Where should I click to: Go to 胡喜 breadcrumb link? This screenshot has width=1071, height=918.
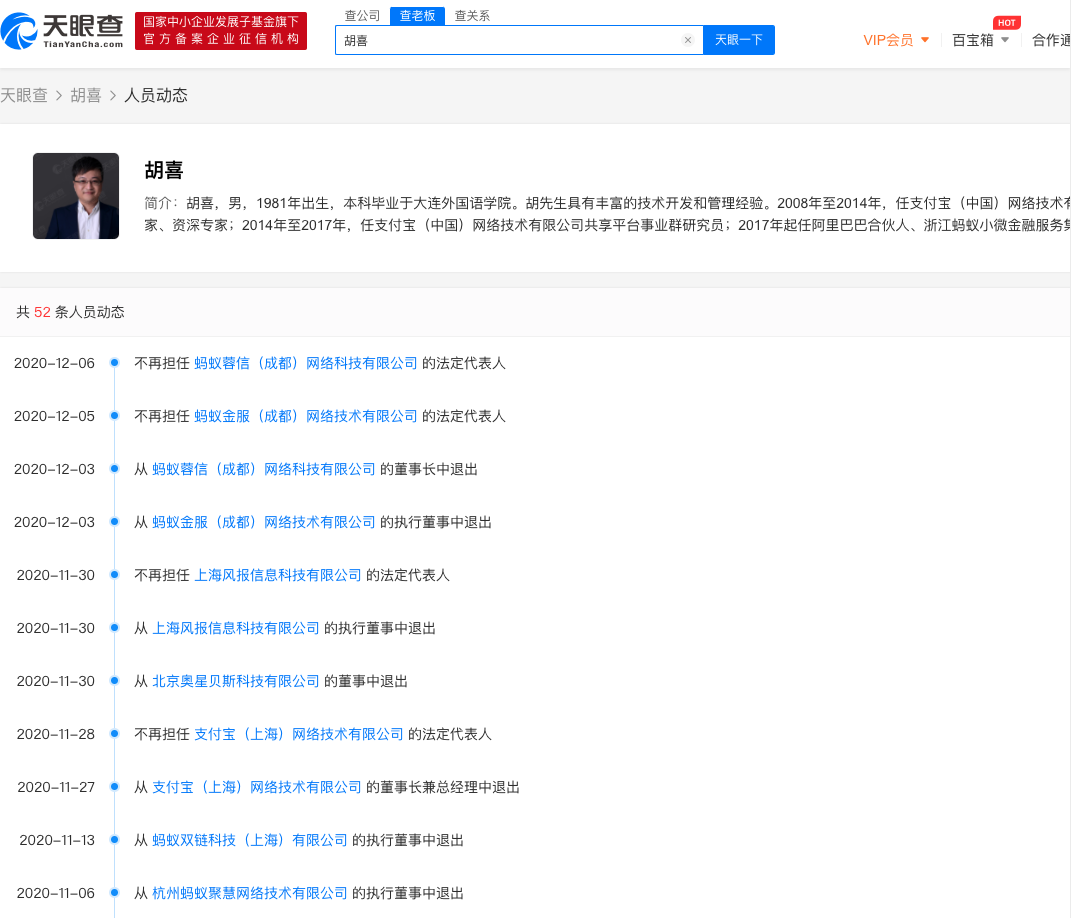click(86, 95)
